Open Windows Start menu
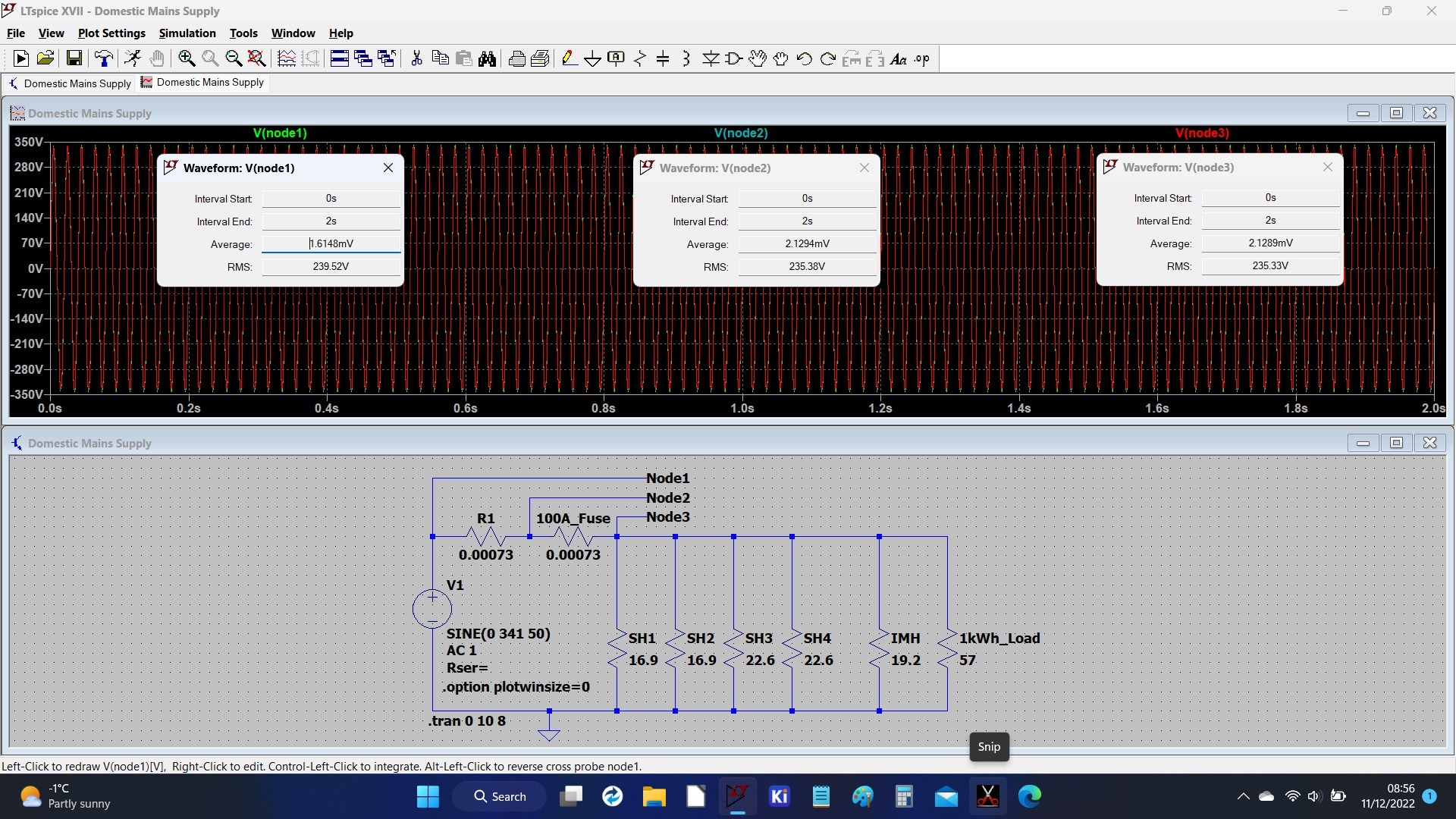 428,796
